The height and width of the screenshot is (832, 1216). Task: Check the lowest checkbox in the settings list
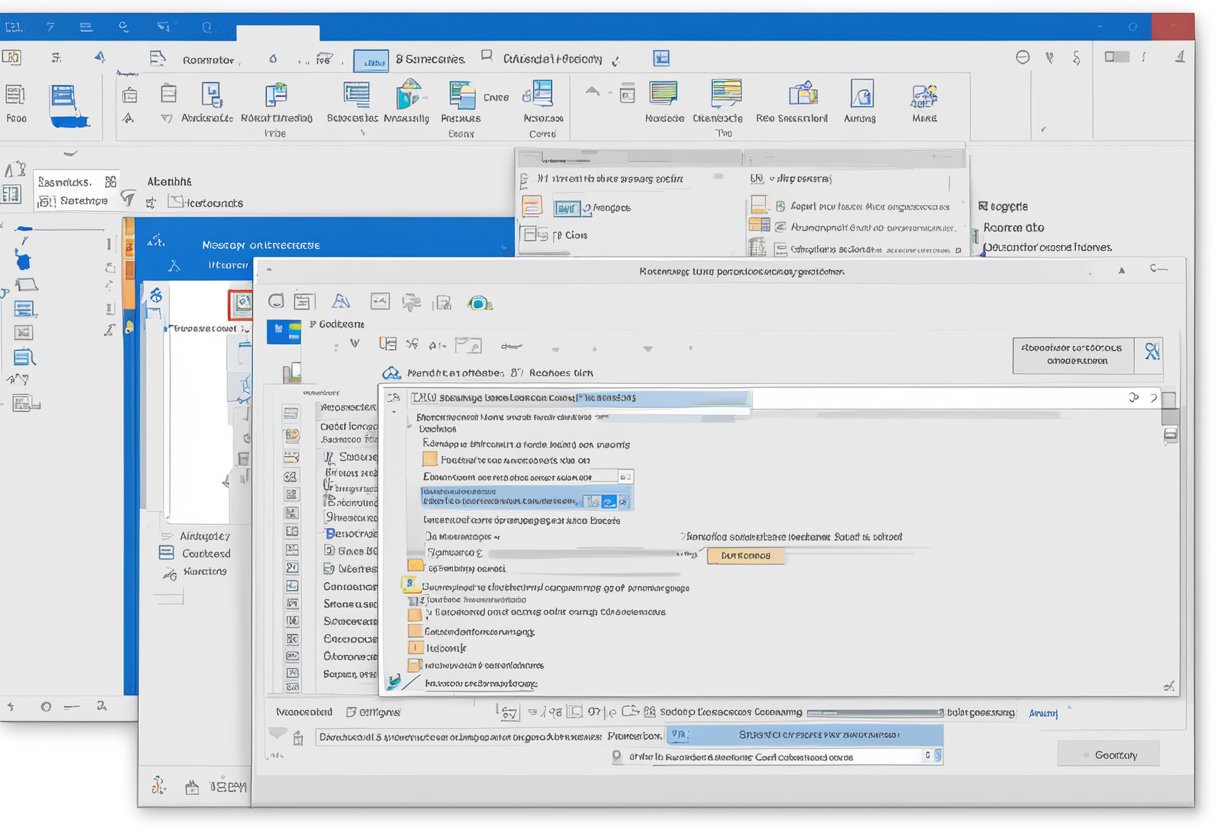(x=416, y=664)
